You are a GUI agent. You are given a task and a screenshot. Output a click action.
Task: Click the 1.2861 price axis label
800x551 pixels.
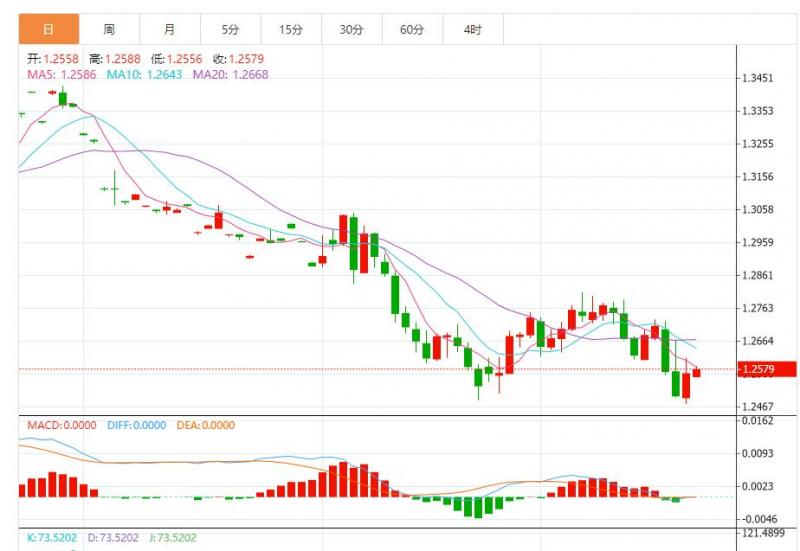(x=758, y=275)
